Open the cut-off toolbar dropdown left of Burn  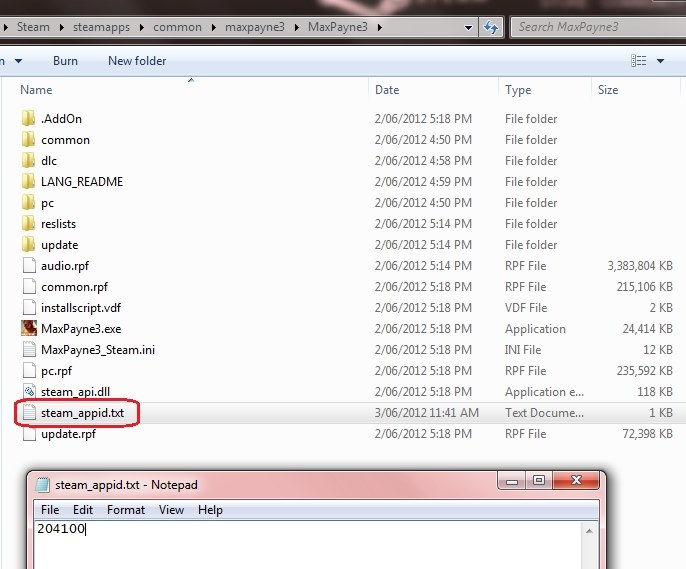(18, 61)
